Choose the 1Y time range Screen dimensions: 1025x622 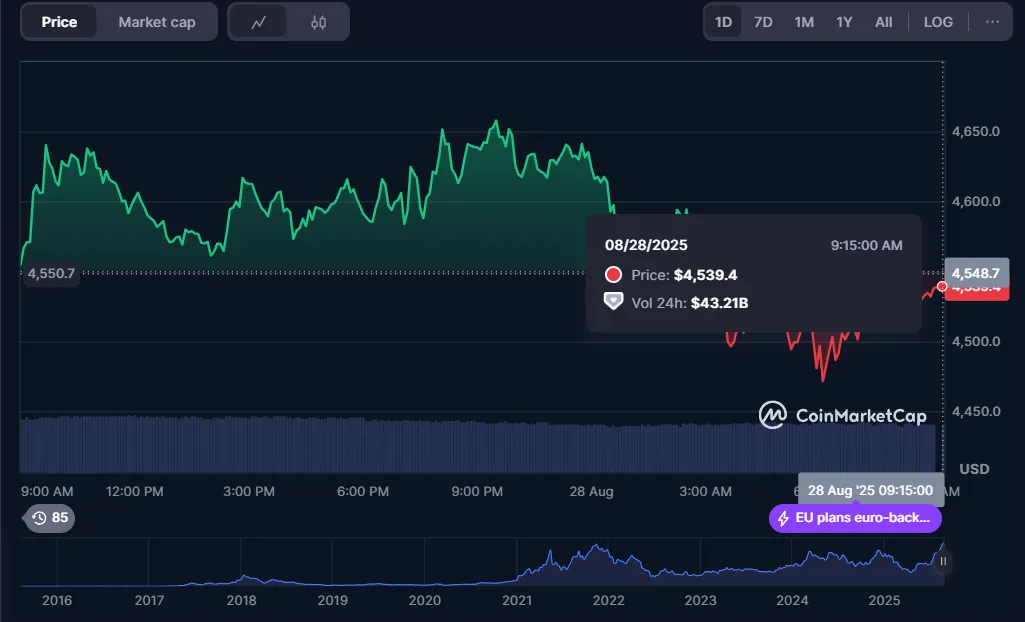tap(844, 22)
